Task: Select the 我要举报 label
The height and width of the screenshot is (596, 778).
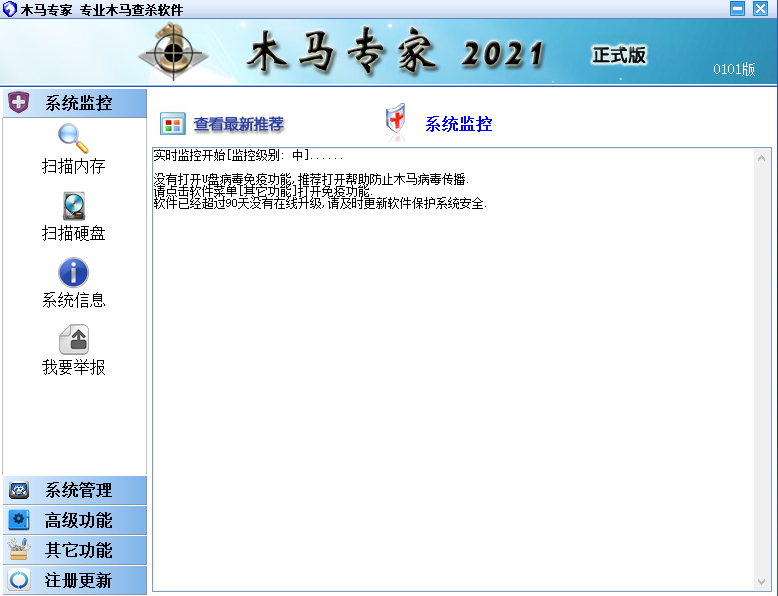Action: click(x=73, y=367)
